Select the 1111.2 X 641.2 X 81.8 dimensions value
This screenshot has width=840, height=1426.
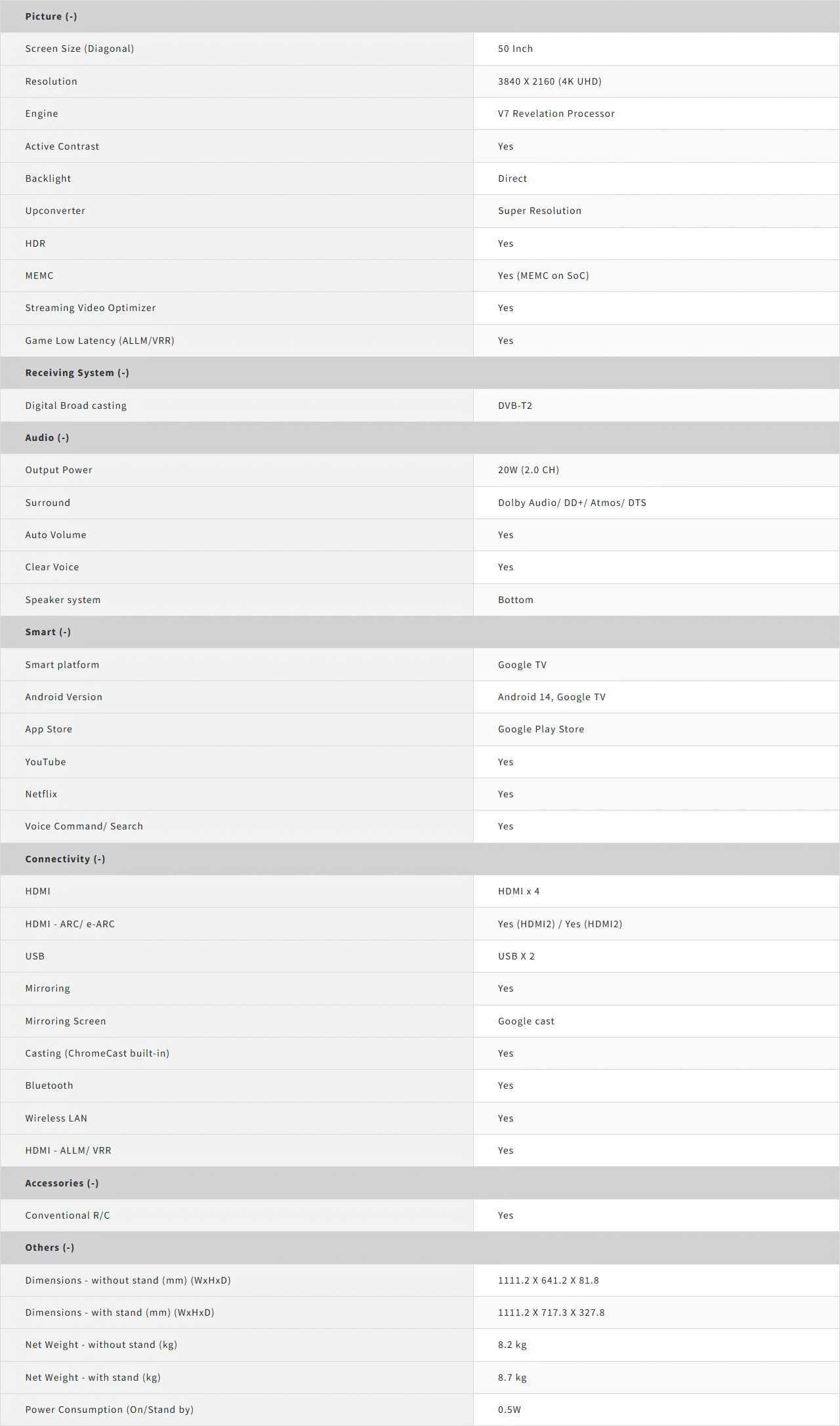548,1280
